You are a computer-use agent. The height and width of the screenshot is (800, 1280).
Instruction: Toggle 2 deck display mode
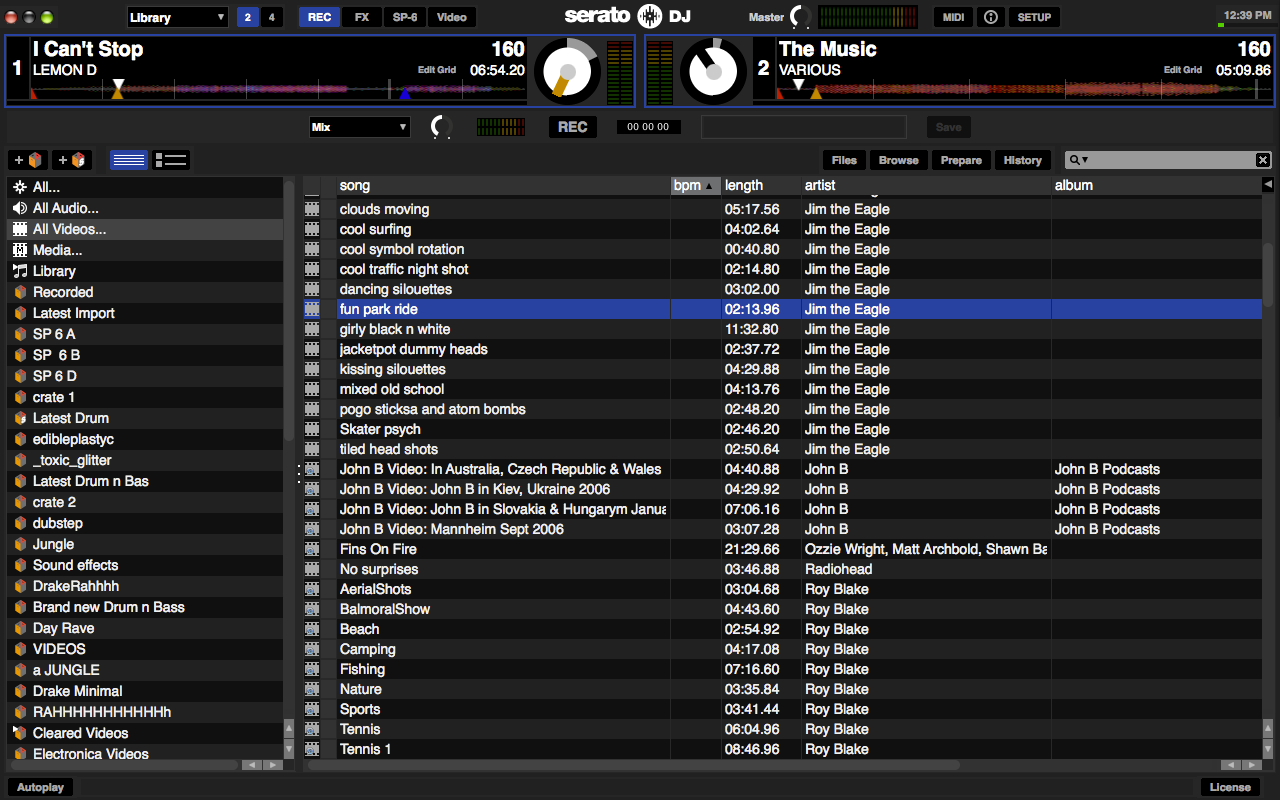(248, 17)
